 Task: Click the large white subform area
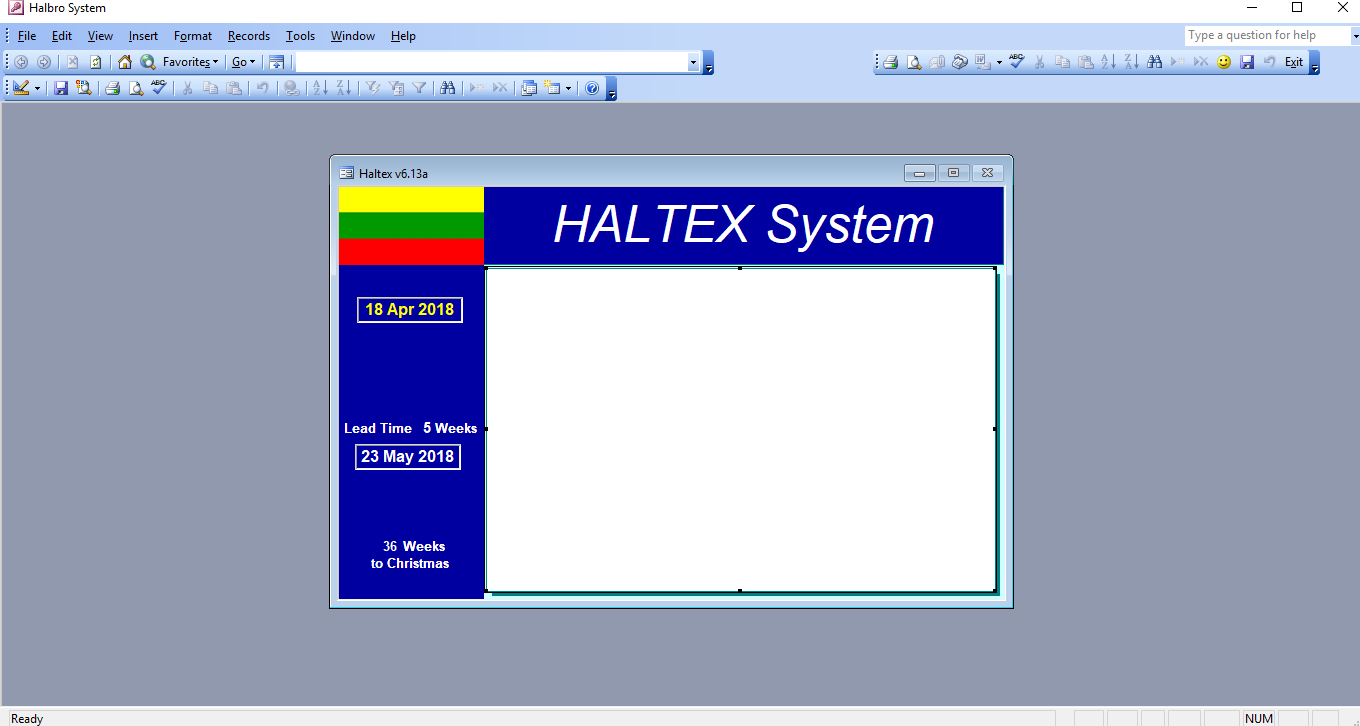tap(740, 430)
